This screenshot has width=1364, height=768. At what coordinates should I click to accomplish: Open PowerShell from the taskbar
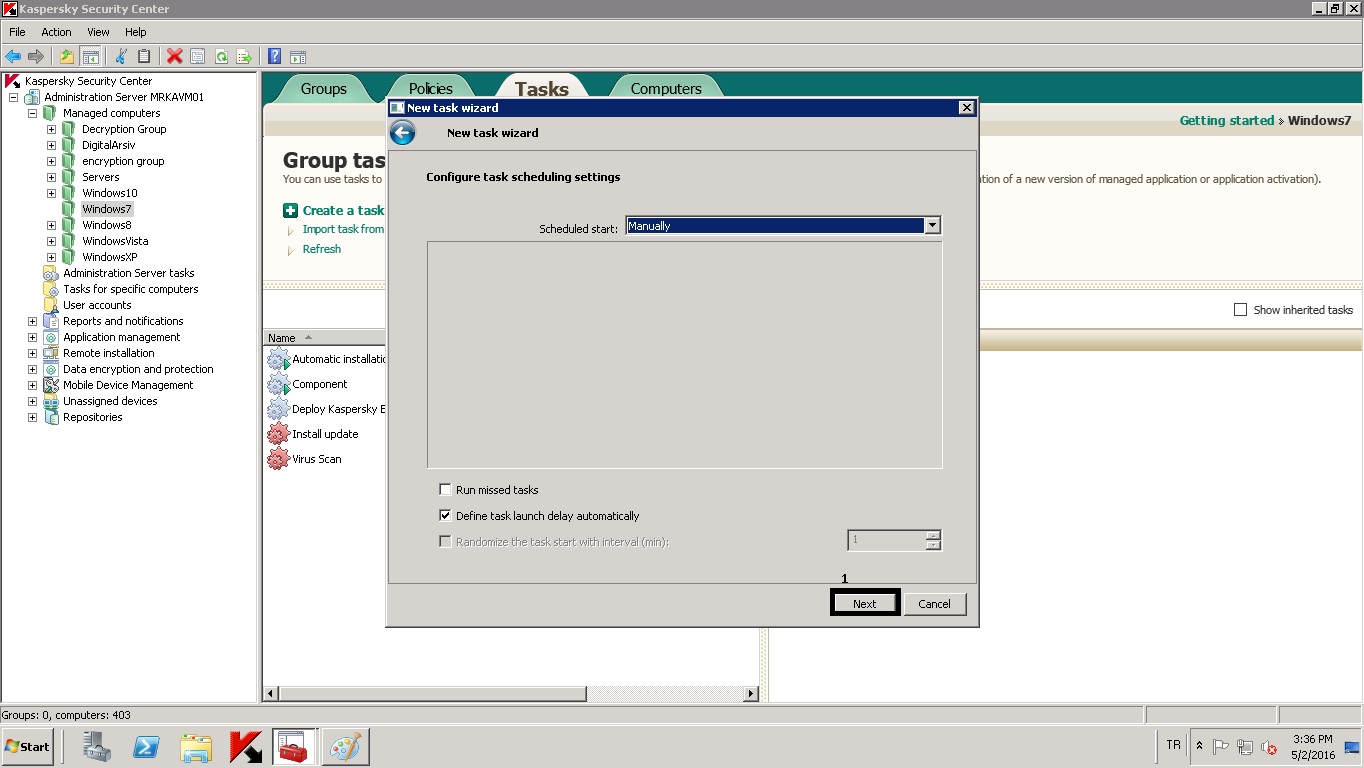coord(147,746)
